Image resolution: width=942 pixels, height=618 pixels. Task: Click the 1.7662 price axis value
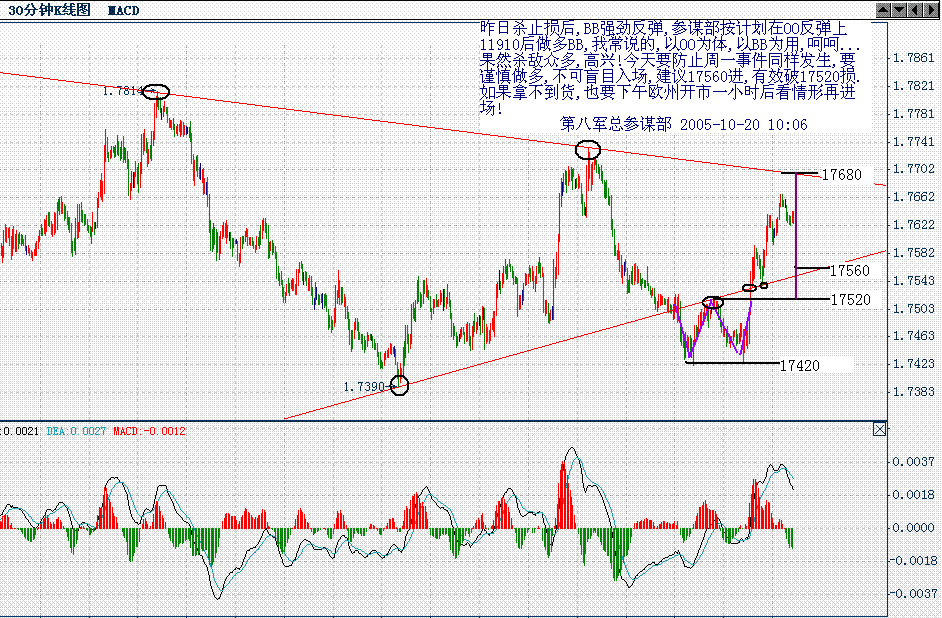click(914, 197)
